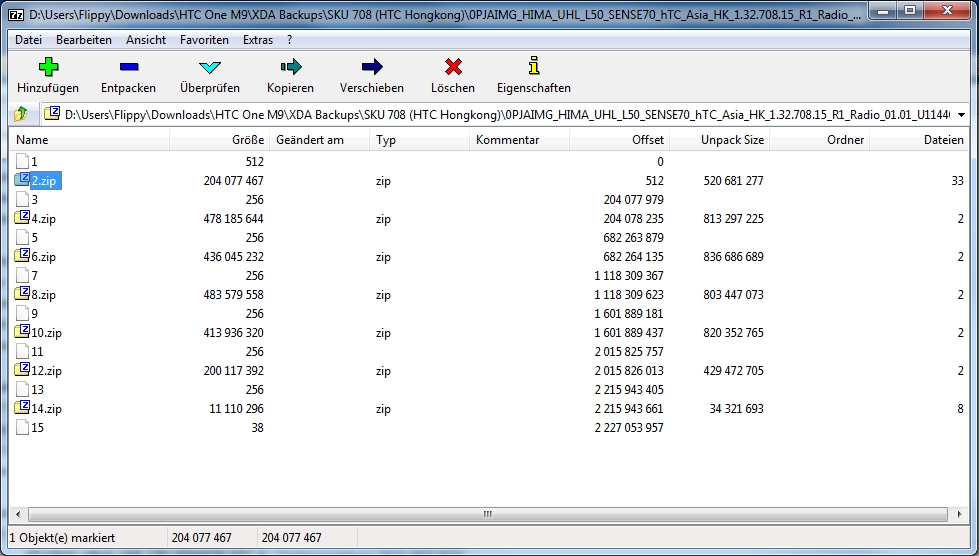Sort by Unpack Size column header

click(x=718, y=140)
